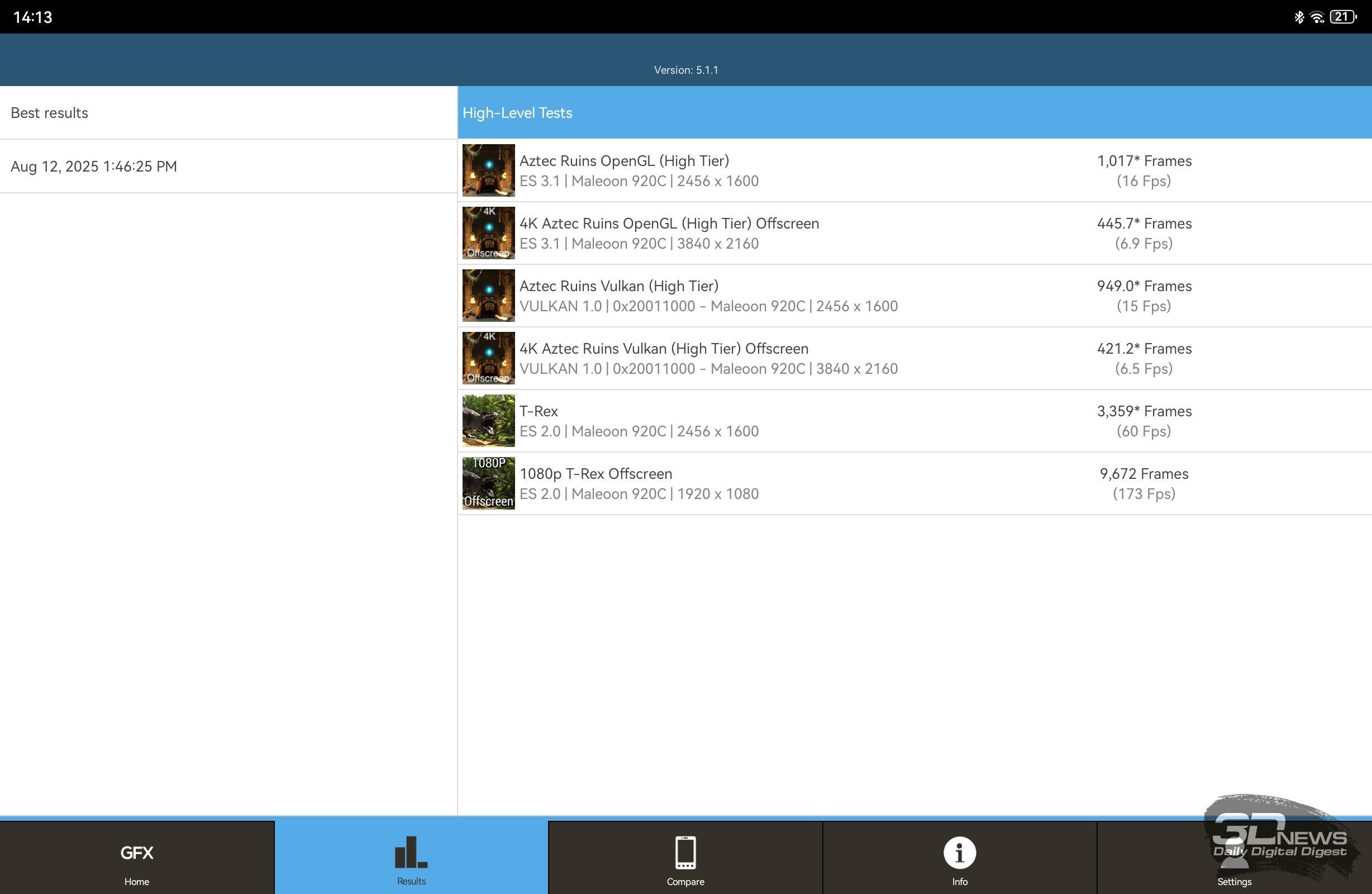The width and height of the screenshot is (1372, 894).
Task: Open the GFX Home tab
Action: pos(137,858)
